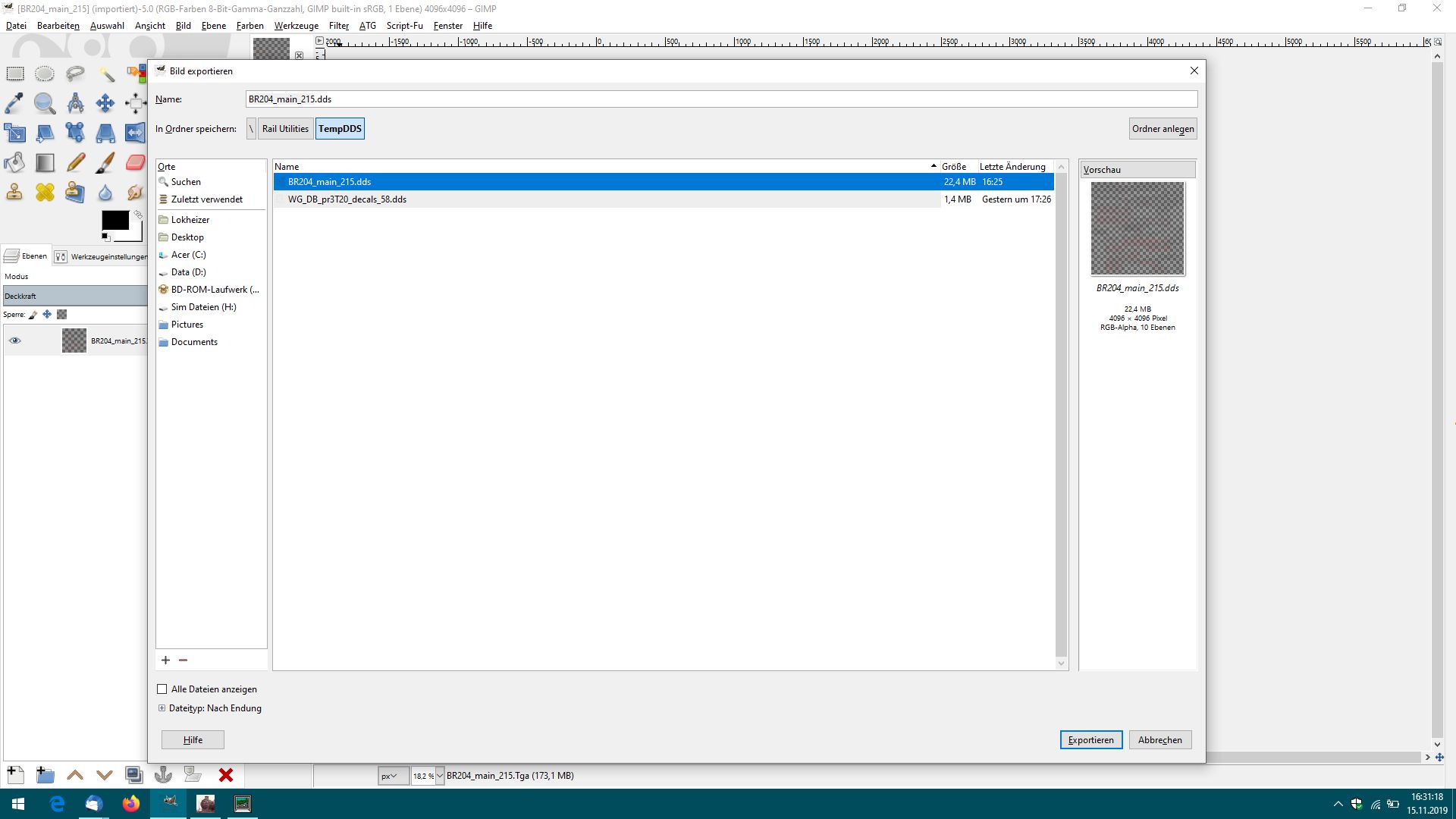Open the Filter menu
The image size is (1456, 819).
point(338,25)
